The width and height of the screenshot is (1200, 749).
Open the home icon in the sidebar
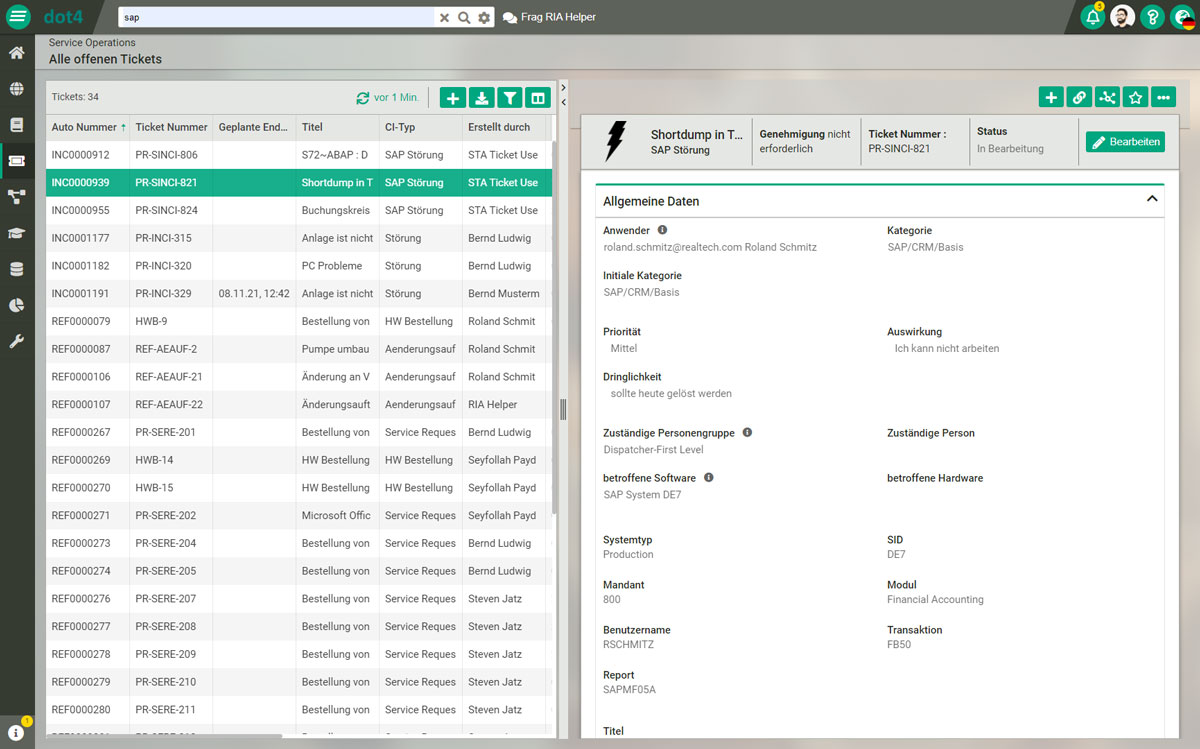tap(15, 52)
